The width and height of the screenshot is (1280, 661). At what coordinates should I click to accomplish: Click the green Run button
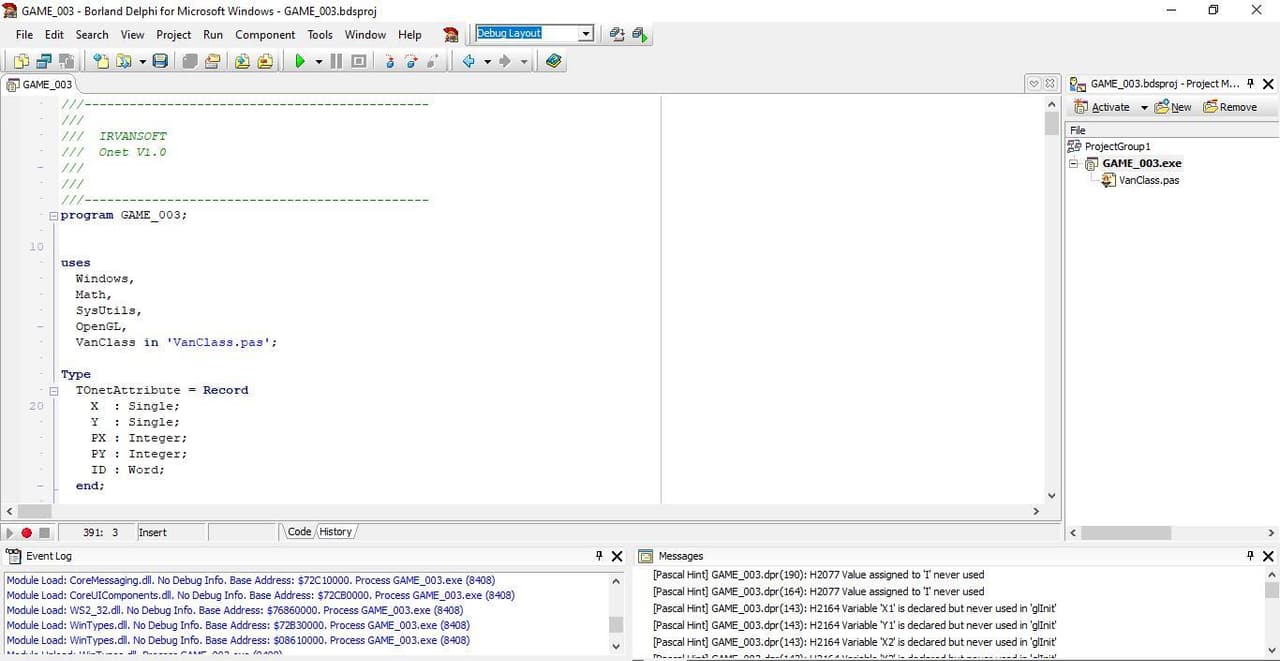tap(299, 61)
